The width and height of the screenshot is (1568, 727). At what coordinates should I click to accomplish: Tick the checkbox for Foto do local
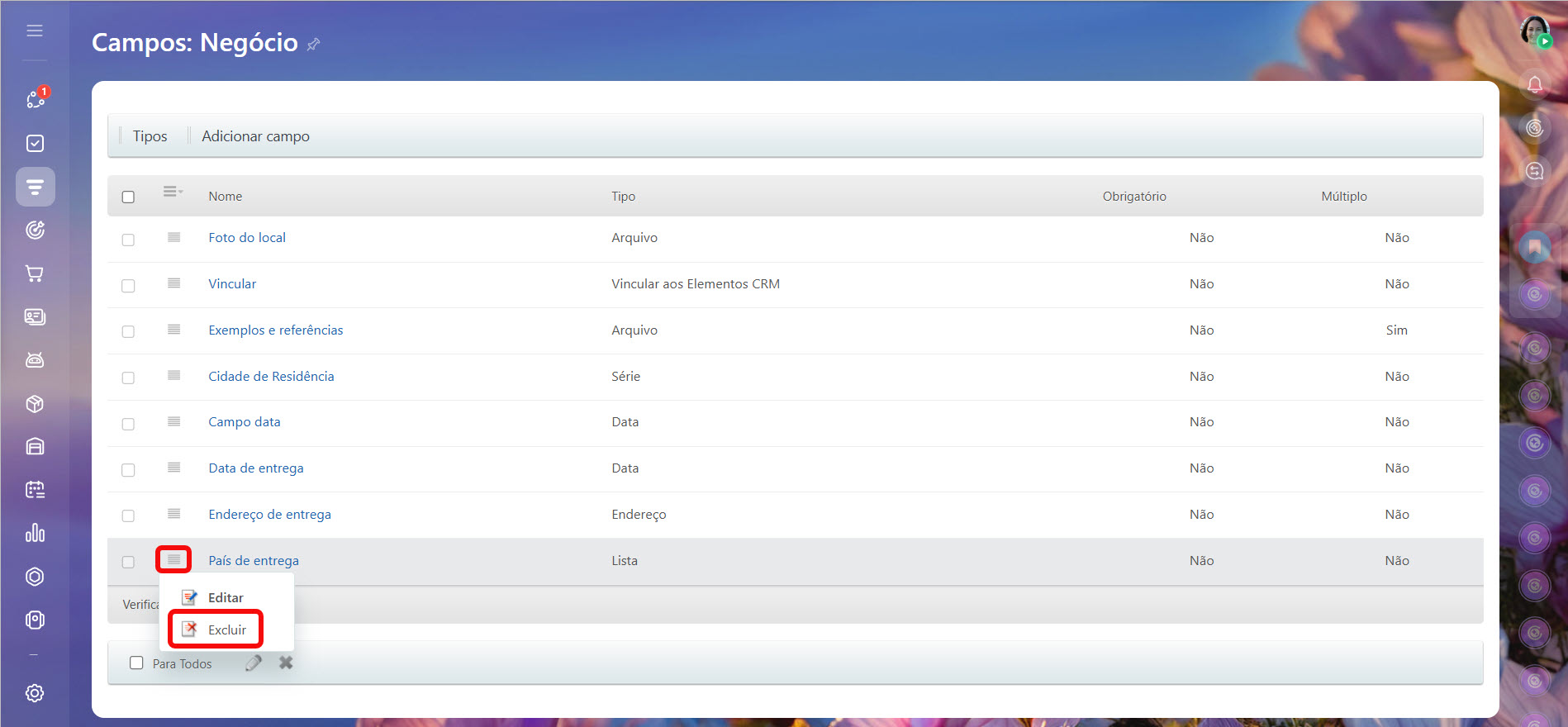(x=128, y=240)
